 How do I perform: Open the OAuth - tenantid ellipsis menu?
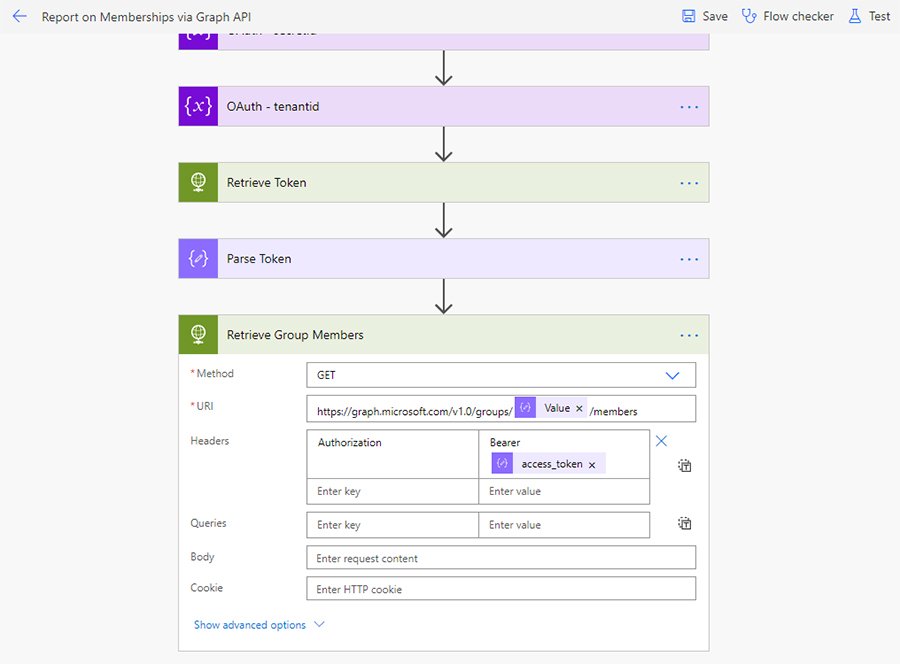click(689, 106)
